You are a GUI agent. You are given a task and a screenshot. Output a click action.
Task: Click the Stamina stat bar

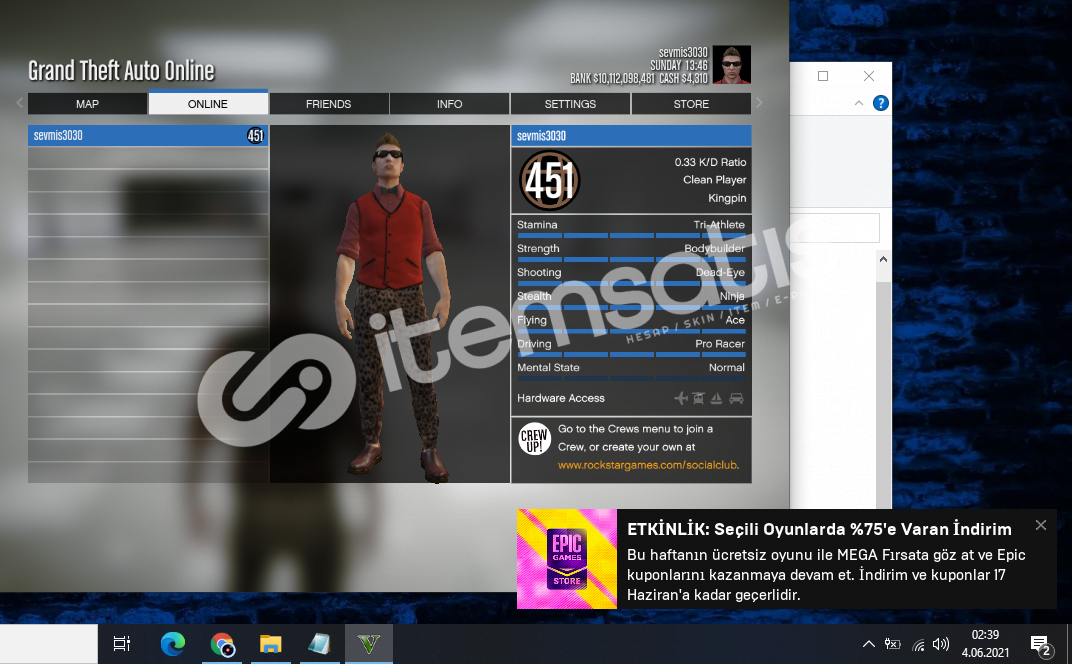tap(631, 235)
